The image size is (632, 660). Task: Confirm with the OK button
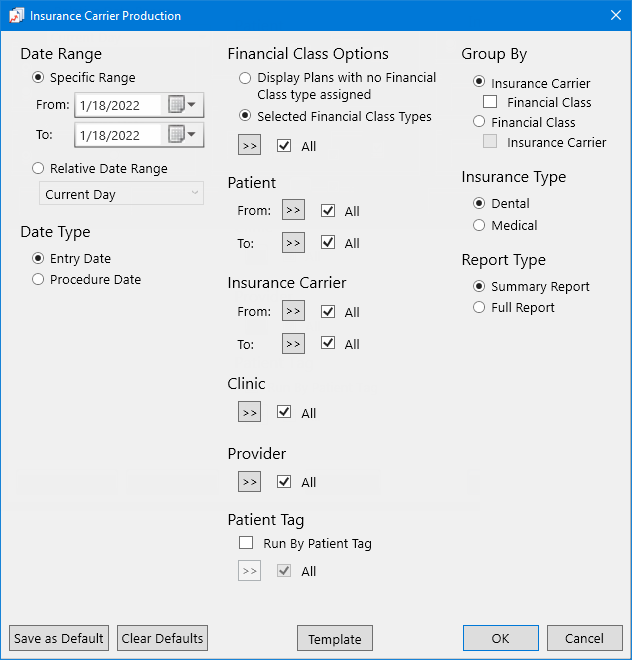pos(501,638)
